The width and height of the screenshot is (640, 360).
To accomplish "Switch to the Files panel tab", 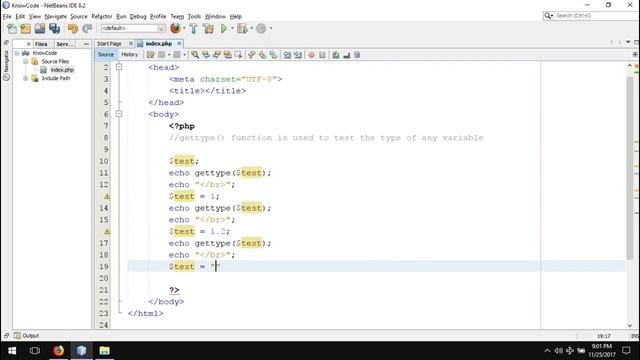I will [x=41, y=44].
